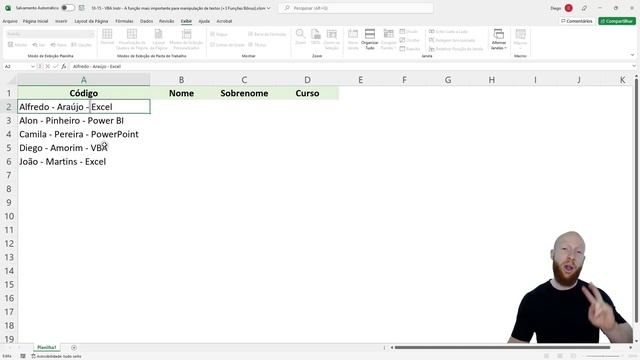Open the Comentários pane
The height and width of the screenshot is (360, 640).
576,21
